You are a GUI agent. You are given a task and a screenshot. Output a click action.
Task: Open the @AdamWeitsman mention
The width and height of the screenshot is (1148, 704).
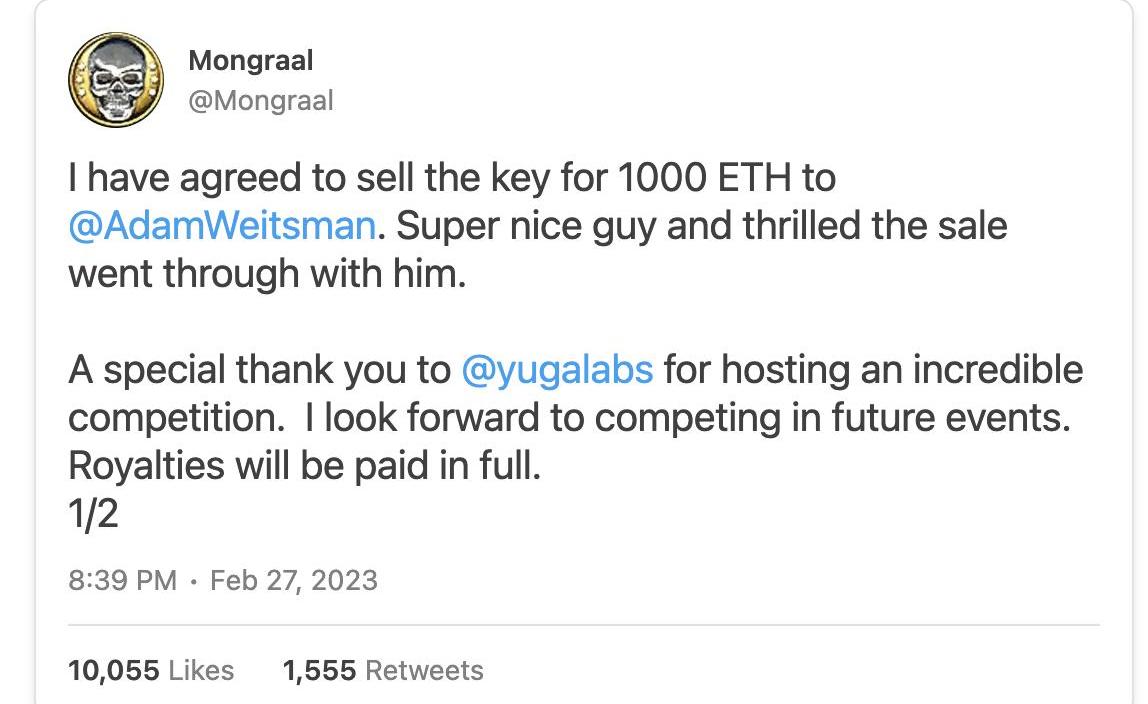pos(222,226)
